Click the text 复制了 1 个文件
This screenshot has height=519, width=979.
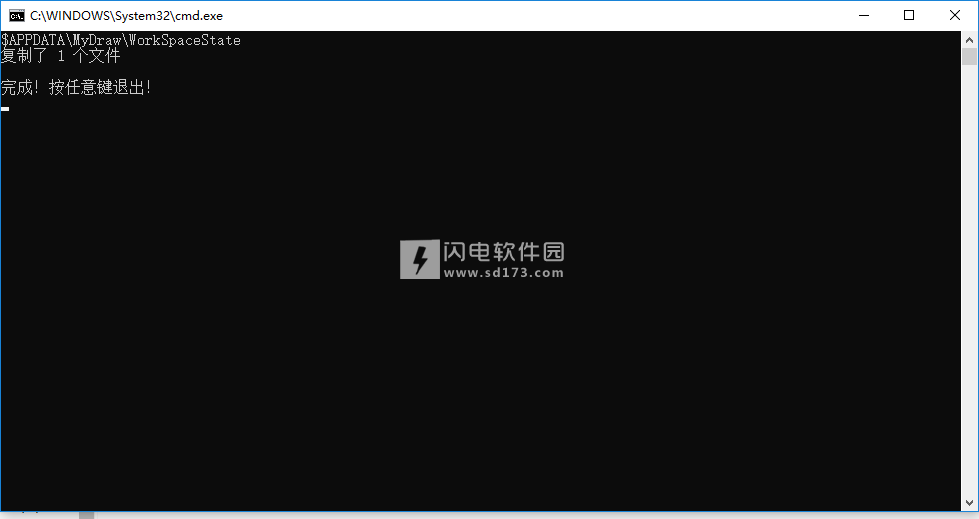(x=61, y=56)
